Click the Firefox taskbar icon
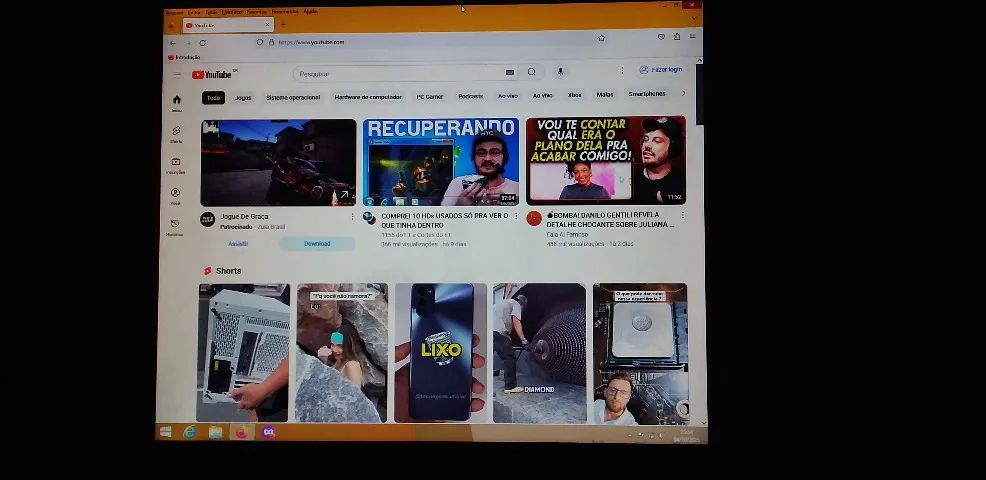Screen dimensions: 986x480 [242, 432]
